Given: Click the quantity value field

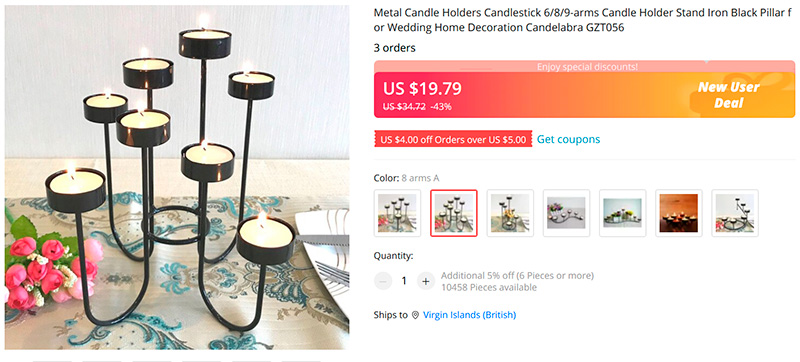Looking at the screenshot, I should coord(404,281).
